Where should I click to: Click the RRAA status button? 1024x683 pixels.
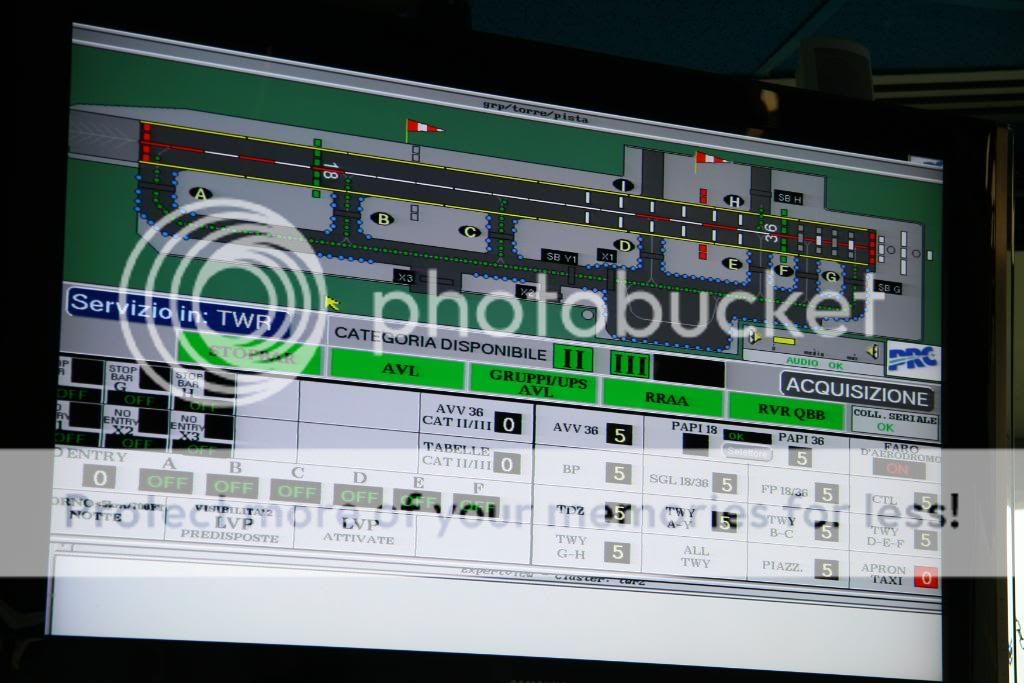tap(663, 398)
